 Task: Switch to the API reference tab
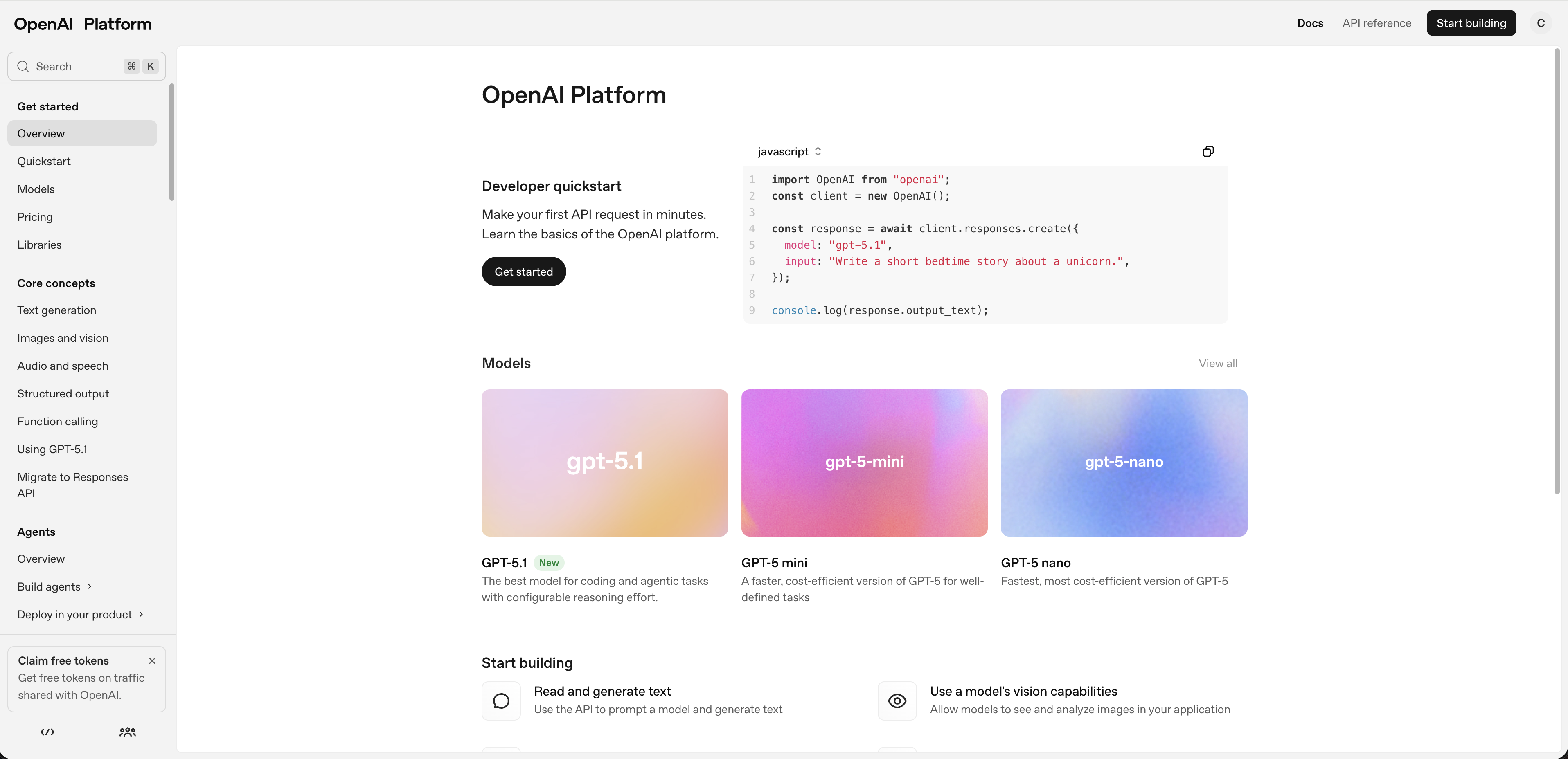point(1376,23)
